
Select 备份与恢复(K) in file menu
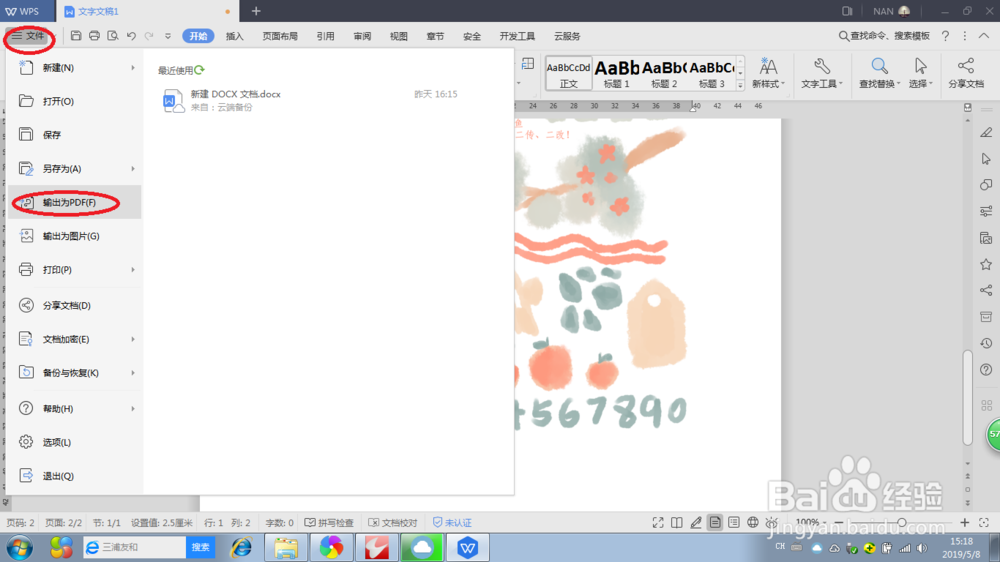(x=75, y=373)
